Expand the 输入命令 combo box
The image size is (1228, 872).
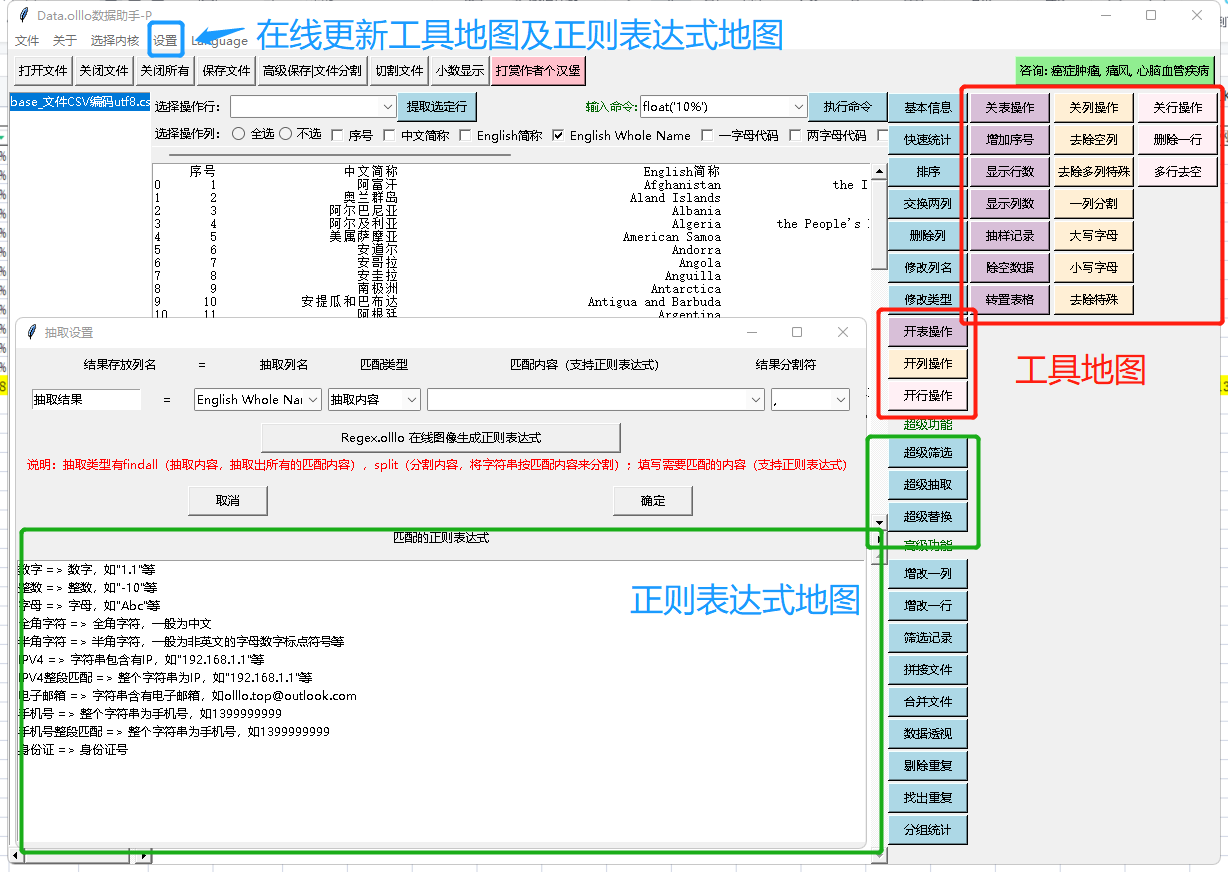797,107
